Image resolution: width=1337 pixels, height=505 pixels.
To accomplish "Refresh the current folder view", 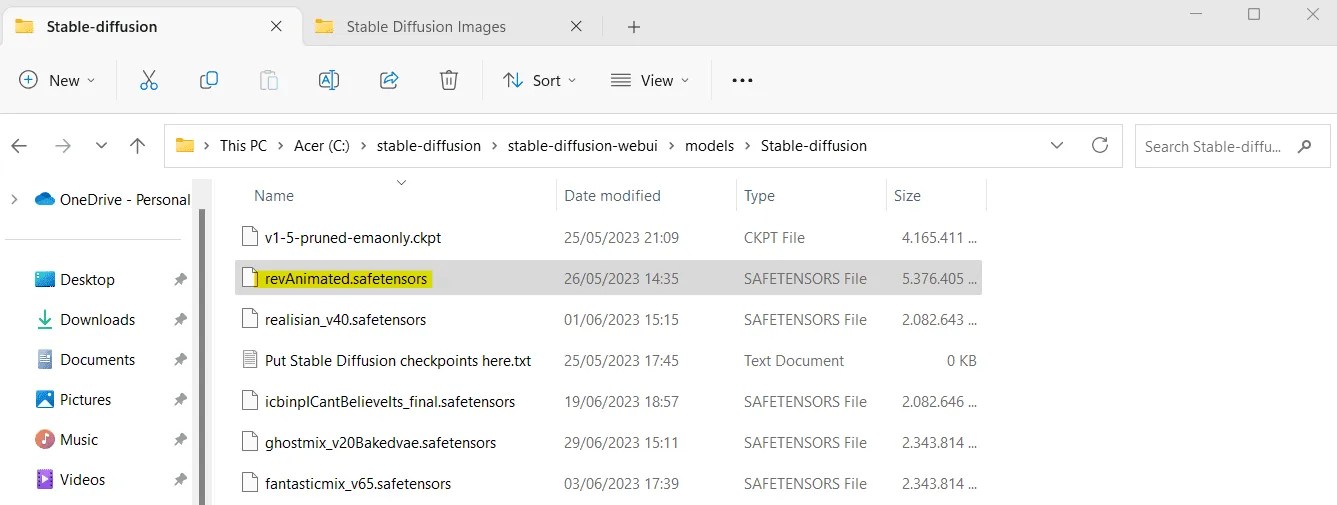I will pyautogui.click(x=1100, y=145).
